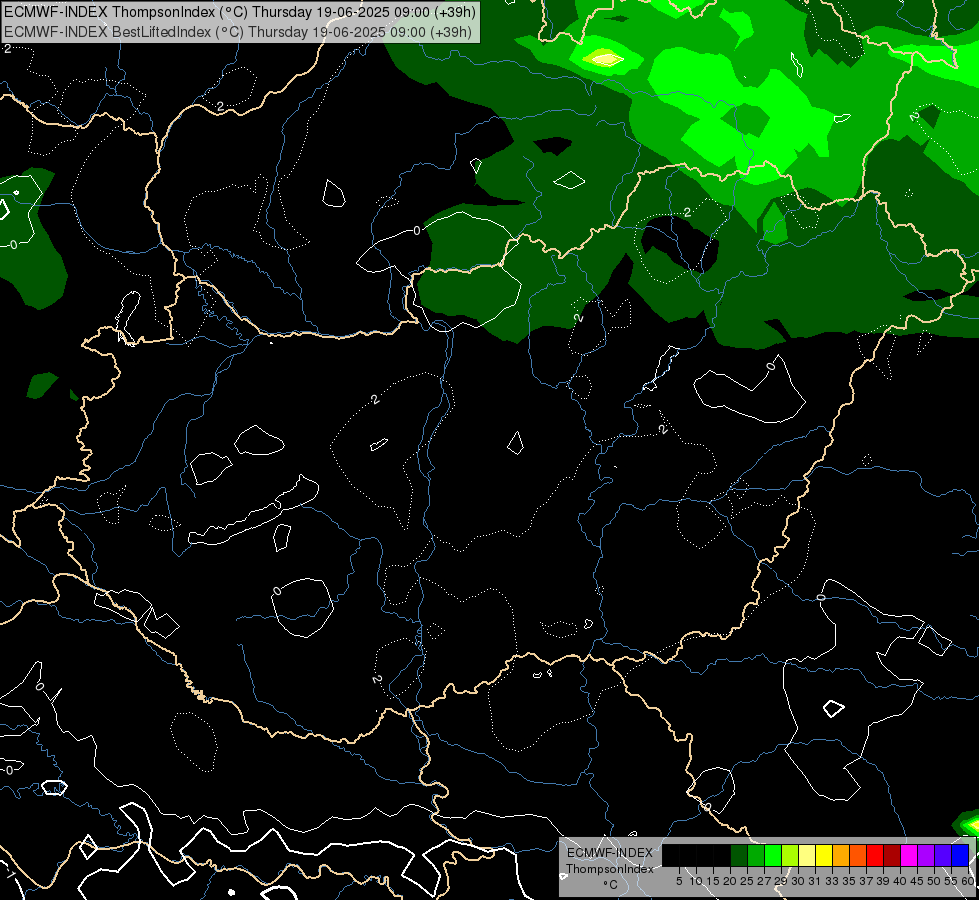Click the legend tick value '31'
The image size is (979, 900).
click(815, 881)
